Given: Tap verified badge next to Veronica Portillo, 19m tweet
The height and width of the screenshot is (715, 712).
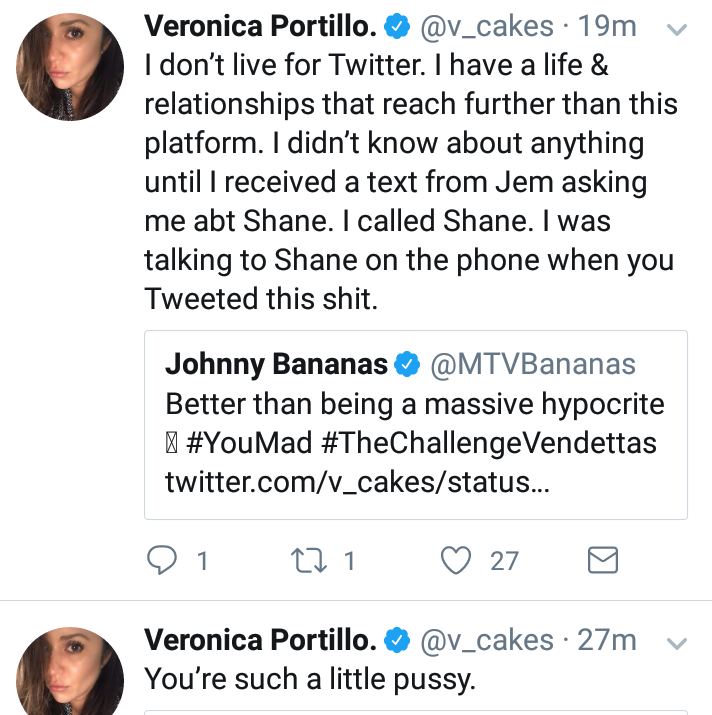Looking at the screenshot, I should coord(397,26).
